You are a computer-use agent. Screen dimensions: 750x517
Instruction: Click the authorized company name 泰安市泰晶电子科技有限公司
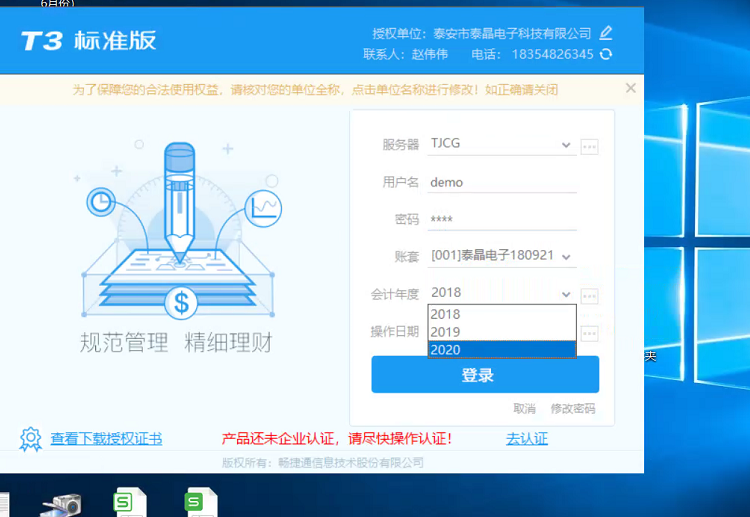tap(512, 33)
